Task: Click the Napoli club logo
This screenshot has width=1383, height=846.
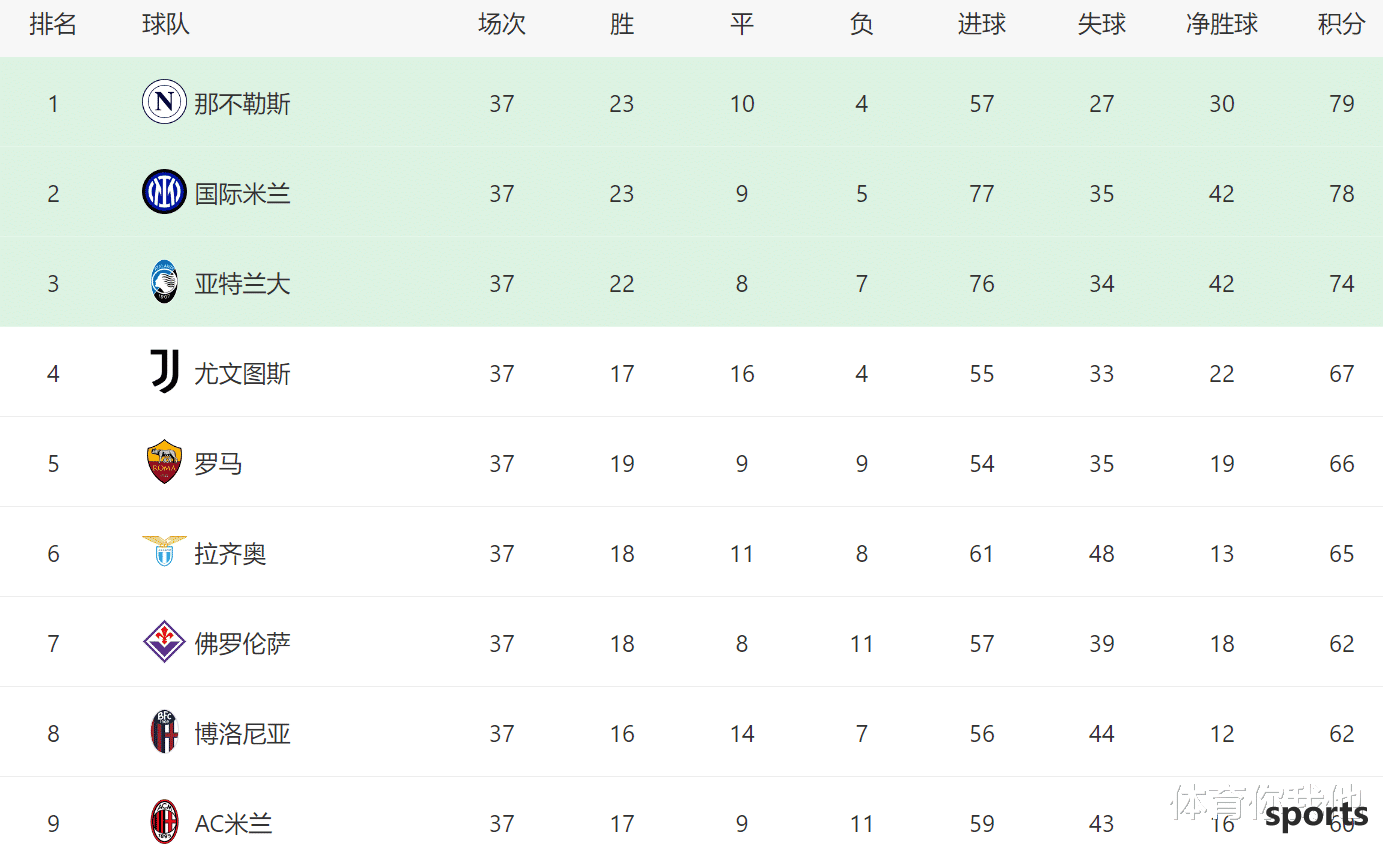Action: pos(164,102)
